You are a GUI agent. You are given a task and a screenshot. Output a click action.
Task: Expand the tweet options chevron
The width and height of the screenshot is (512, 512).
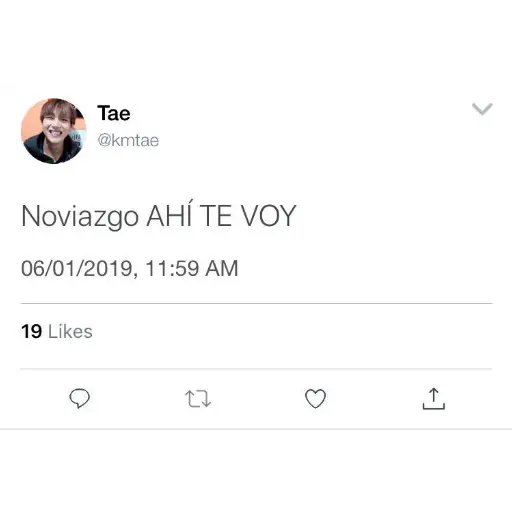click(x=482, y=109)
